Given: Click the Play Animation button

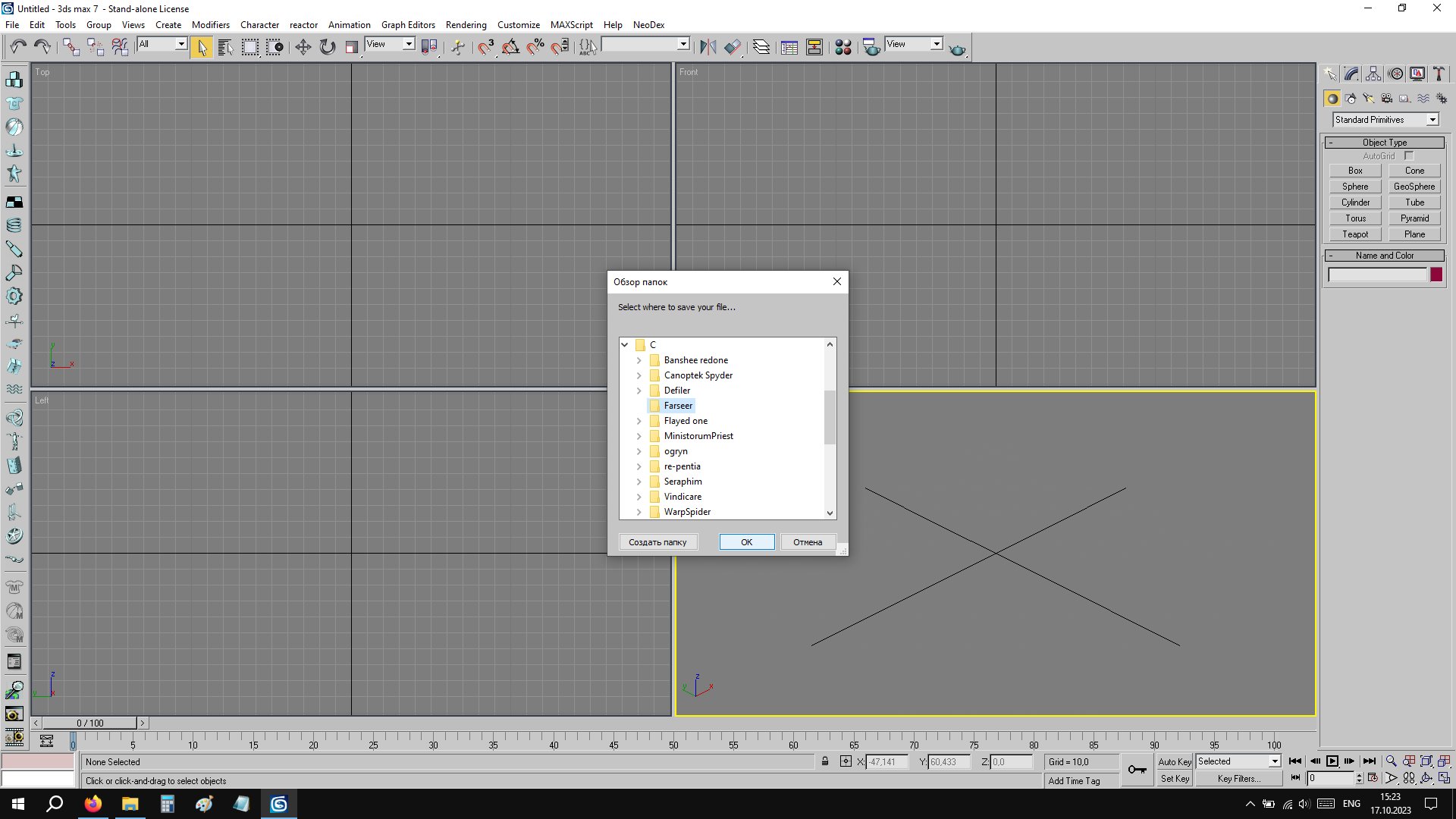Looking at the screenshot, I should coord(1332,761).
